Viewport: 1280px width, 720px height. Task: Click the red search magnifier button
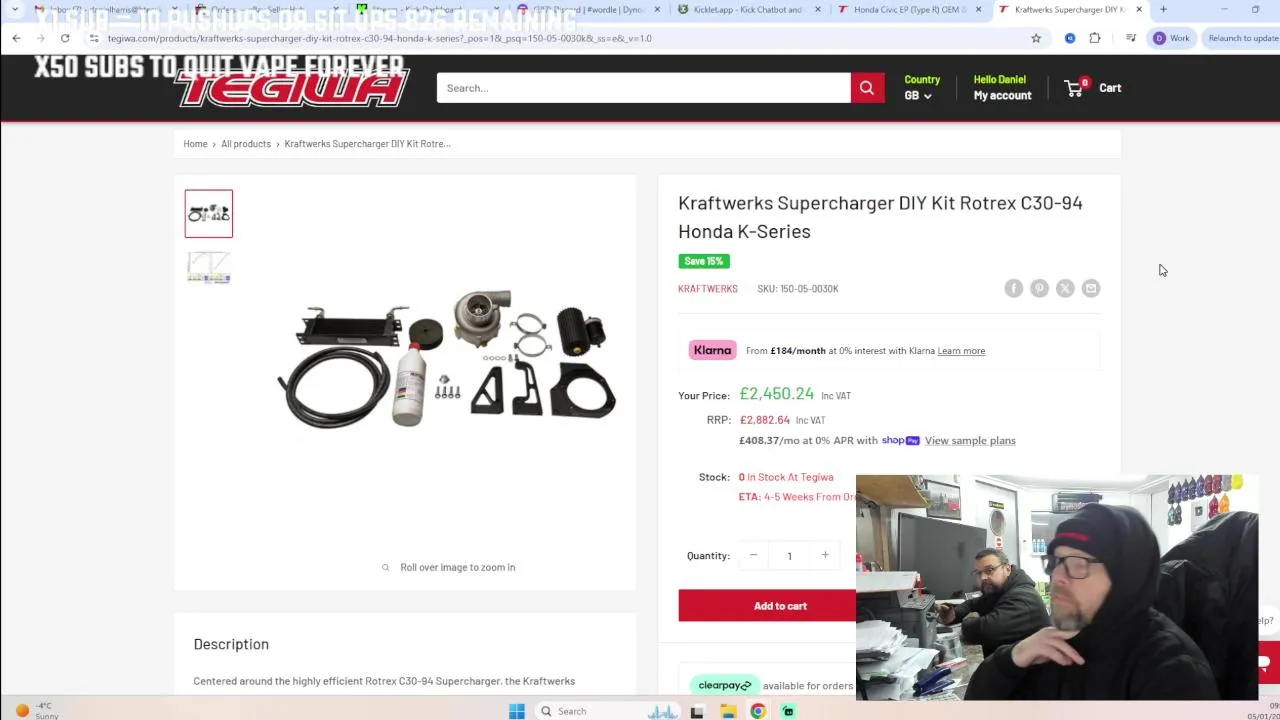click(867, 88)
